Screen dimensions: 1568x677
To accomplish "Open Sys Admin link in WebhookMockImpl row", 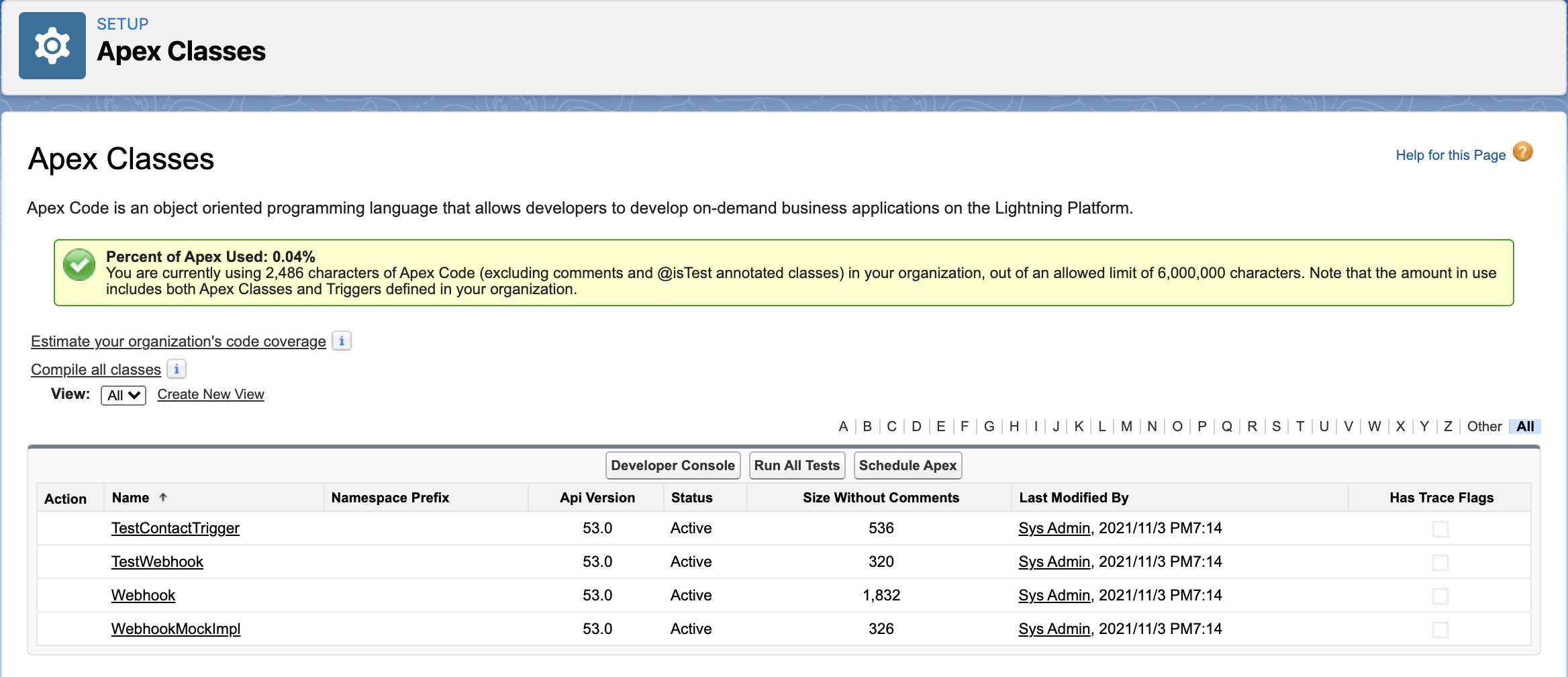I will click(1054, 629).
